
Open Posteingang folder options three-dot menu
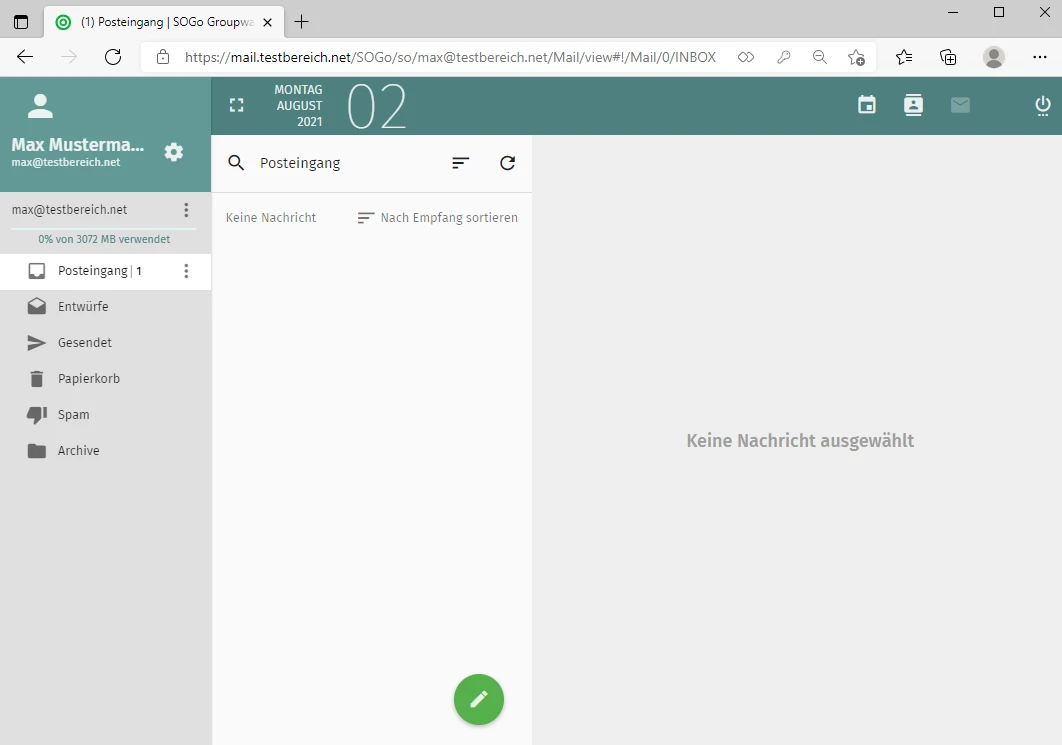[x=186, y=271]
